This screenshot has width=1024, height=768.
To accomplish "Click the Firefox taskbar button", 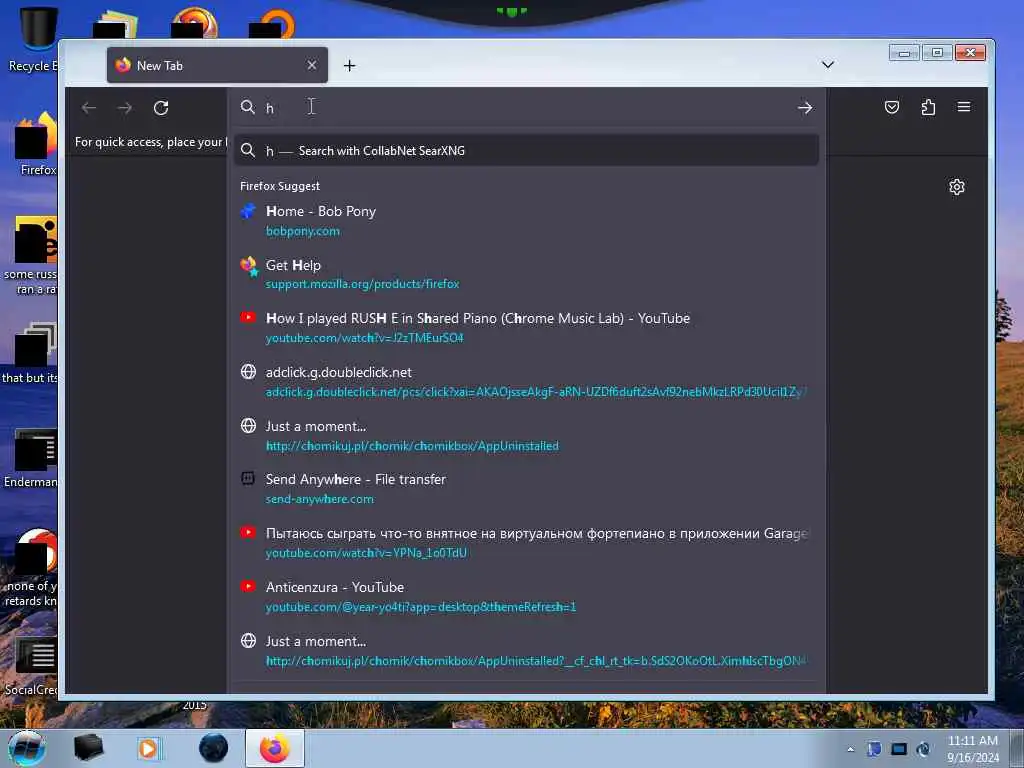I will click(275, 748).
